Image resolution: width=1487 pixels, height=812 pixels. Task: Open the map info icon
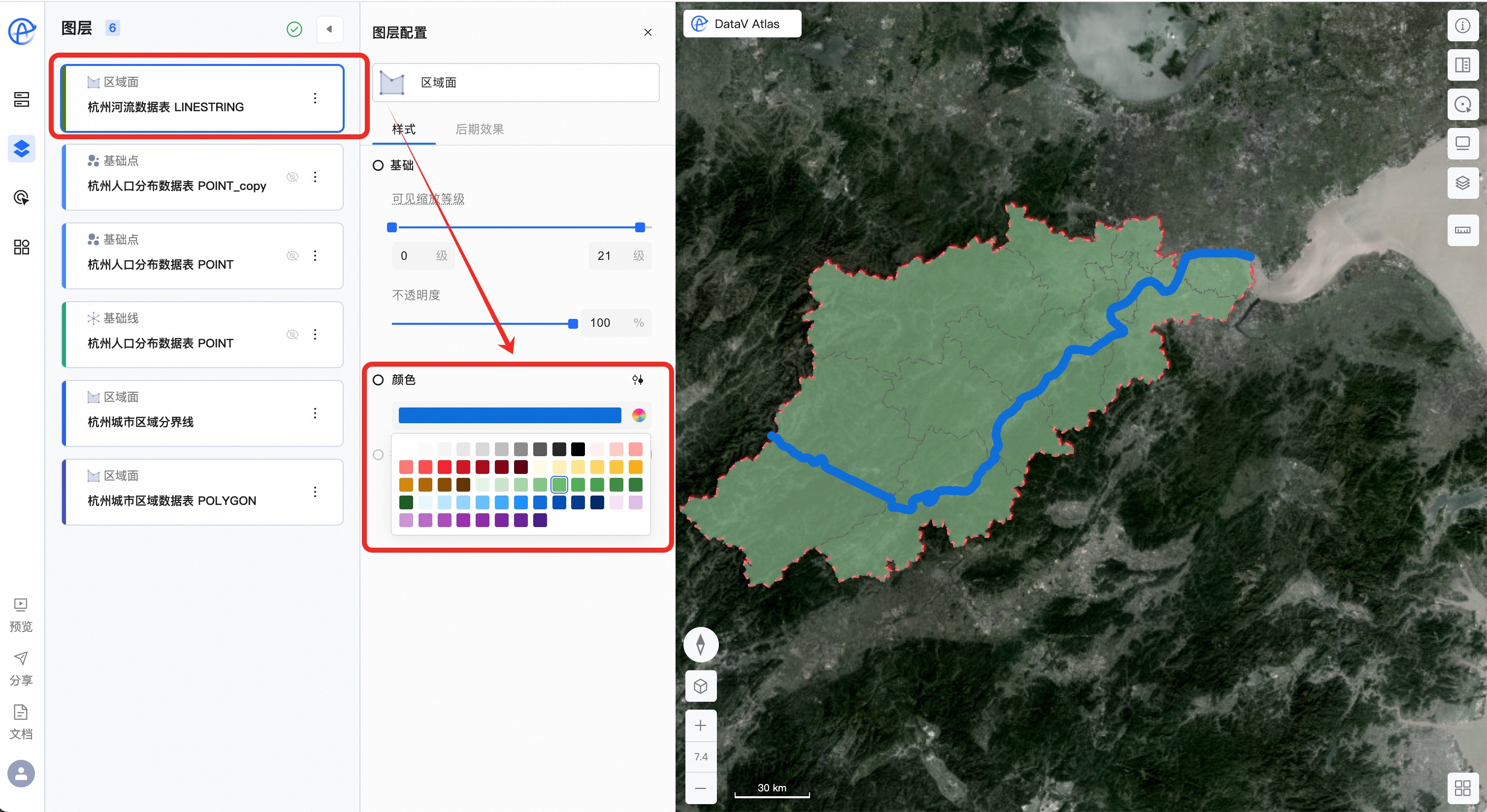[x=1462, y=26]
